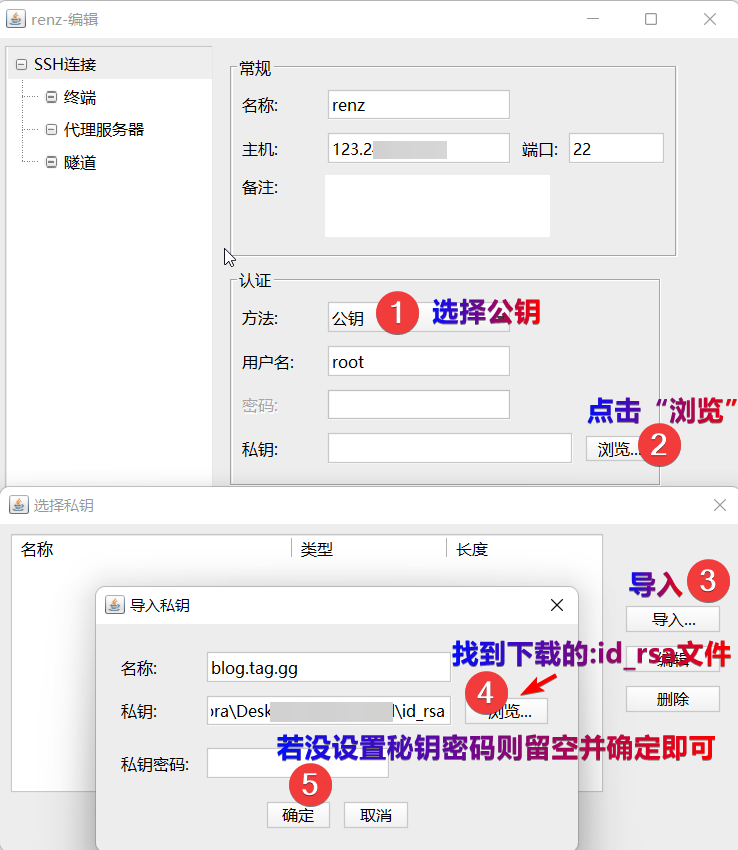Click the 导入... button
This screenshot has height=850, width=738.
pyautogui.click(x=673, y=619)
